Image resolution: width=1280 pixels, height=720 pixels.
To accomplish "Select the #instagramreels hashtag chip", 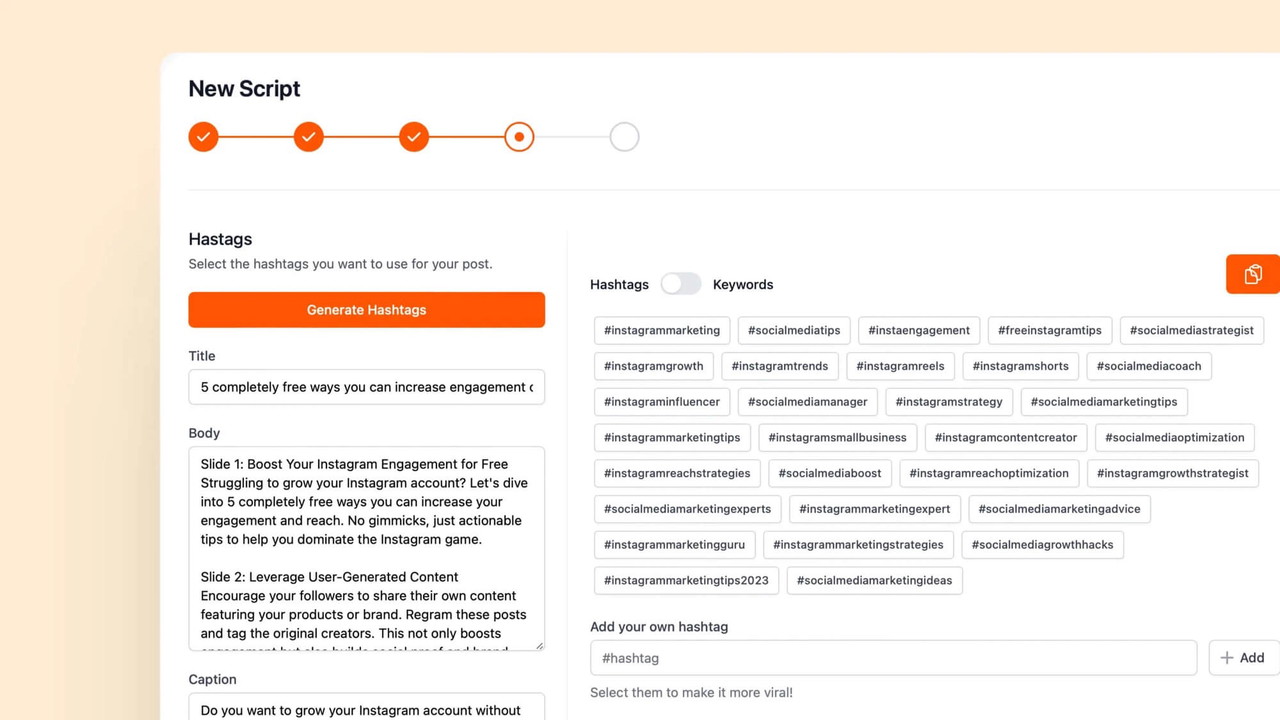I will click(x=900, y=366).
